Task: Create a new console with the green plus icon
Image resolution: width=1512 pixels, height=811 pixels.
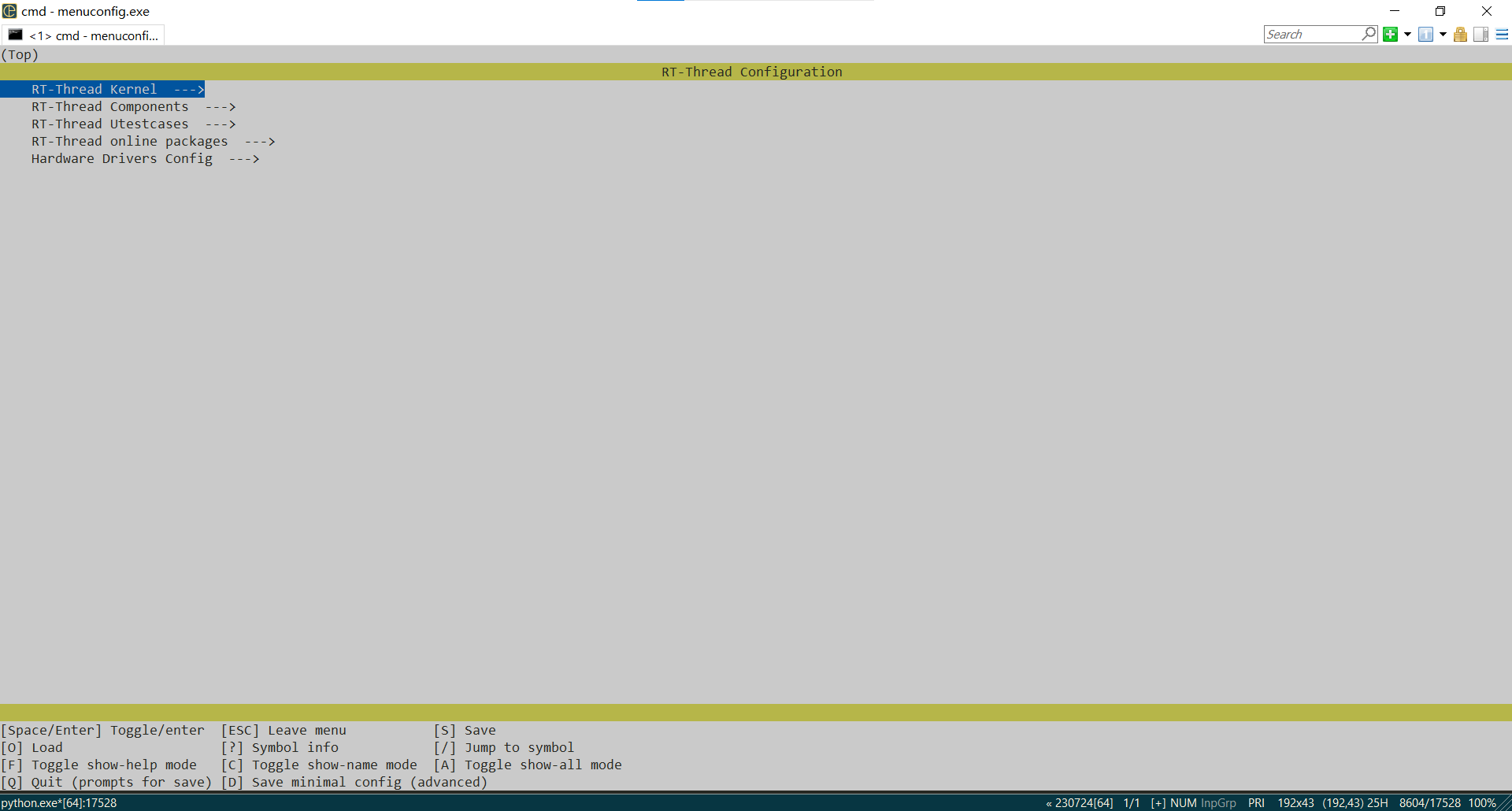Action: click(1390, 34)
